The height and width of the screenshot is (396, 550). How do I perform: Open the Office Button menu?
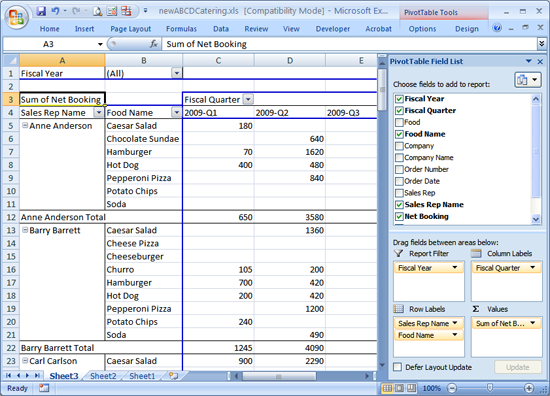click(x=16, y=17)
